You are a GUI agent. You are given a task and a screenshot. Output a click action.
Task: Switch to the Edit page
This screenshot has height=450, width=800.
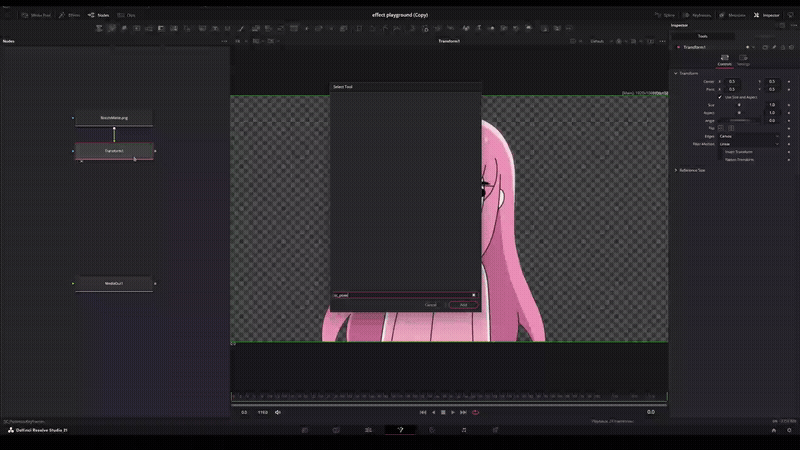368,430
